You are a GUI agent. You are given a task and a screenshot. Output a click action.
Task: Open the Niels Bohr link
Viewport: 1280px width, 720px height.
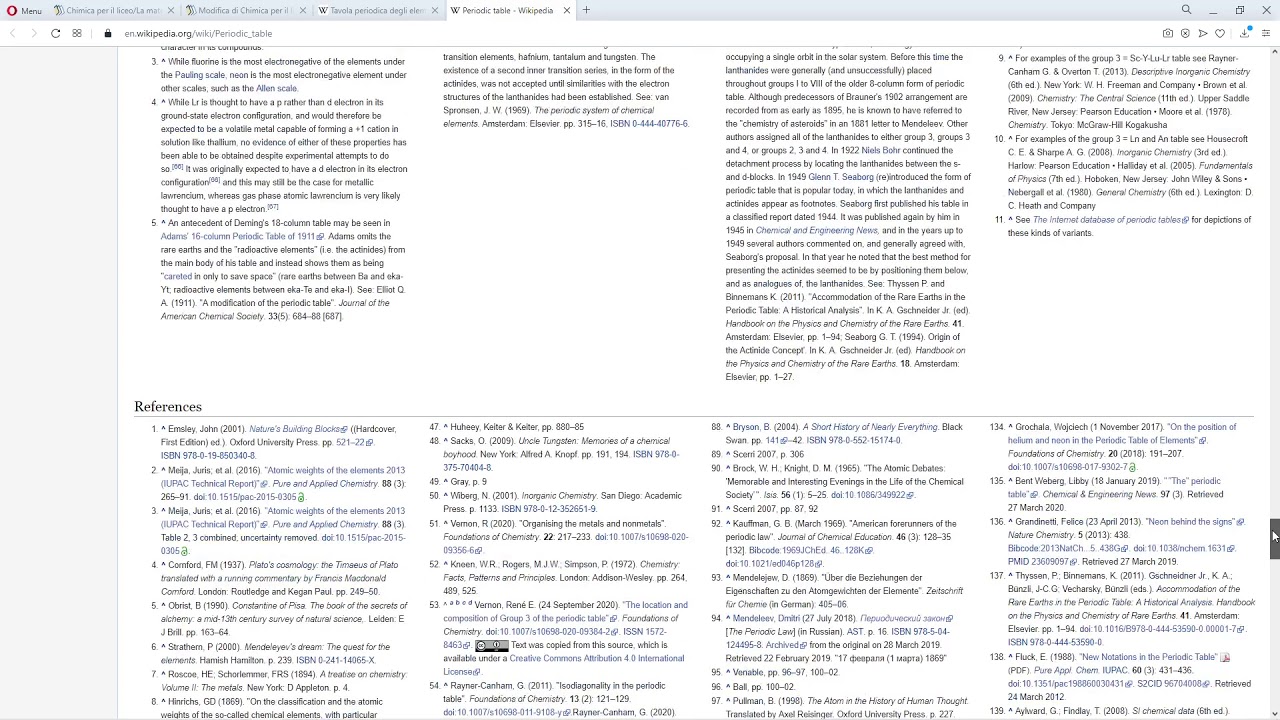click(881, 150)
